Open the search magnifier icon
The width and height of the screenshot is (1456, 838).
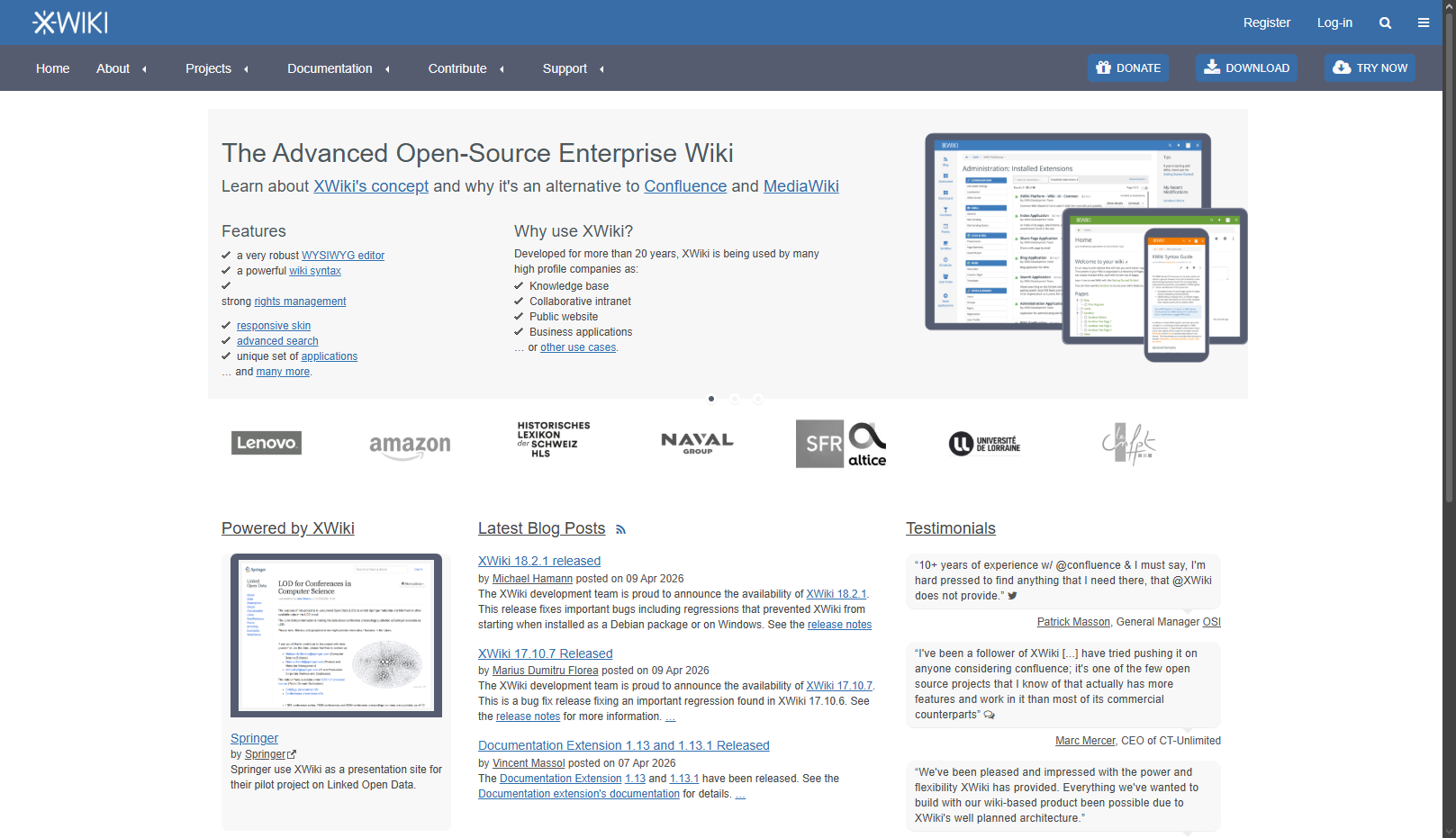click(x=1385, y=23)
